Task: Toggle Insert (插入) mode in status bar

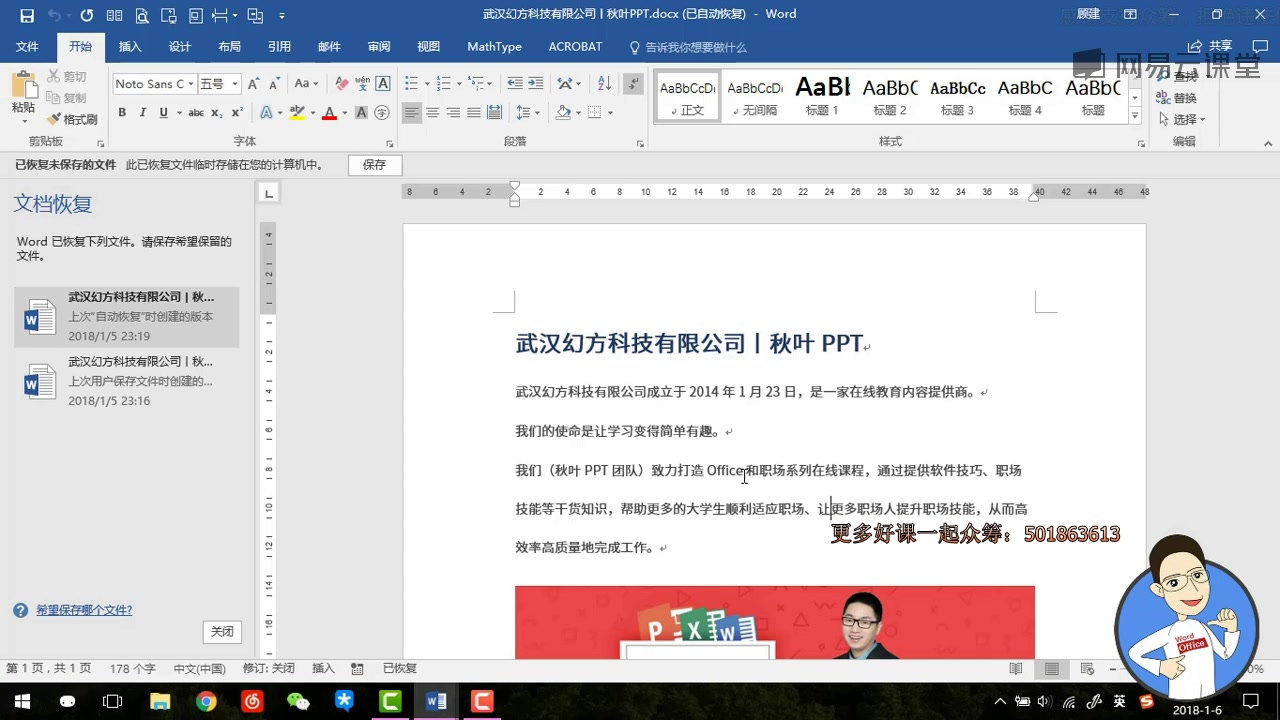Action: click(x=323, y=669)
